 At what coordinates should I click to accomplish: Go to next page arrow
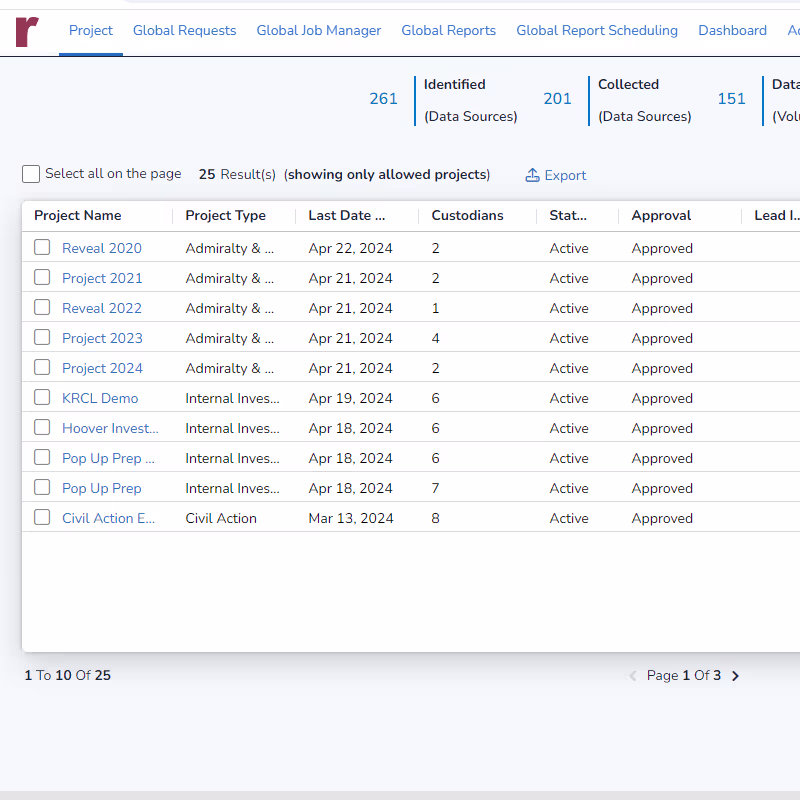coord(735,676)
